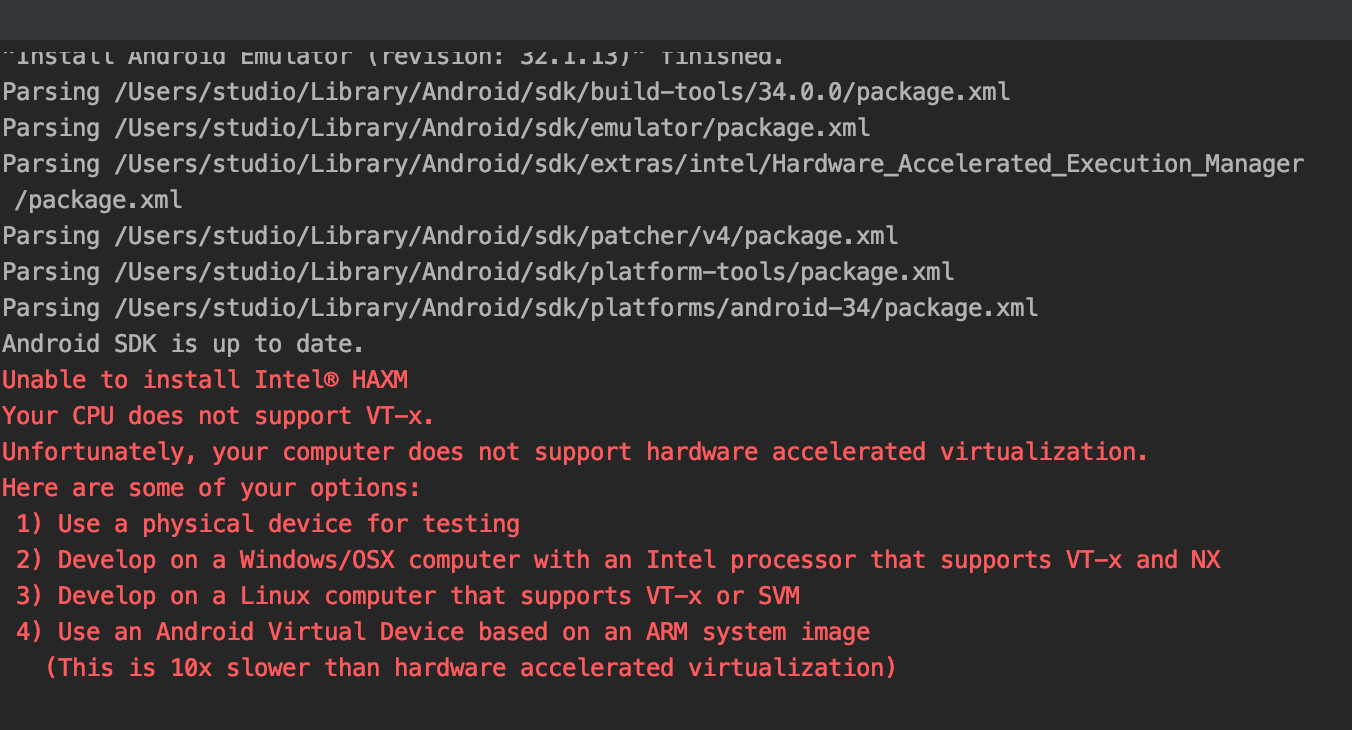Click 'Your CPU does not support VT-x.' line
Screen dimensions: 1352x730
[x=218, y=416]
